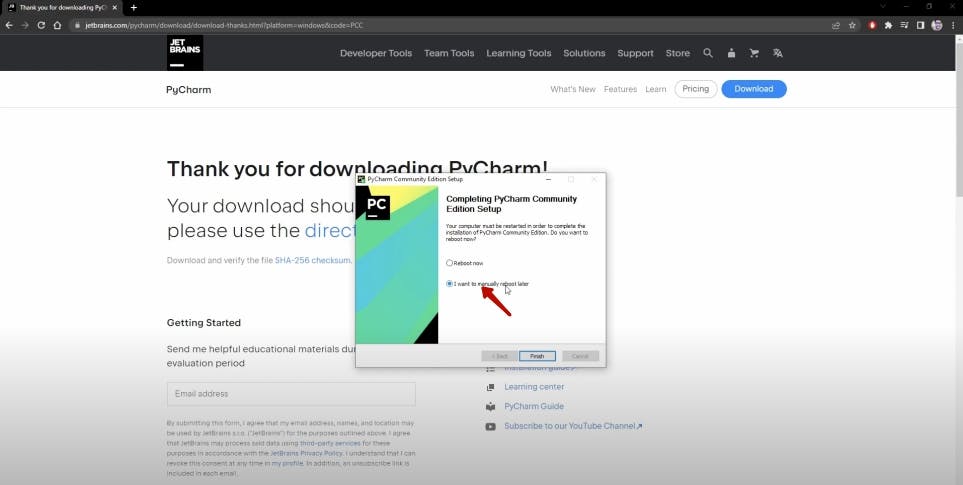Click the red flame extension icon
The height and width of the screenshot is (485, 963).
(872, 25)
